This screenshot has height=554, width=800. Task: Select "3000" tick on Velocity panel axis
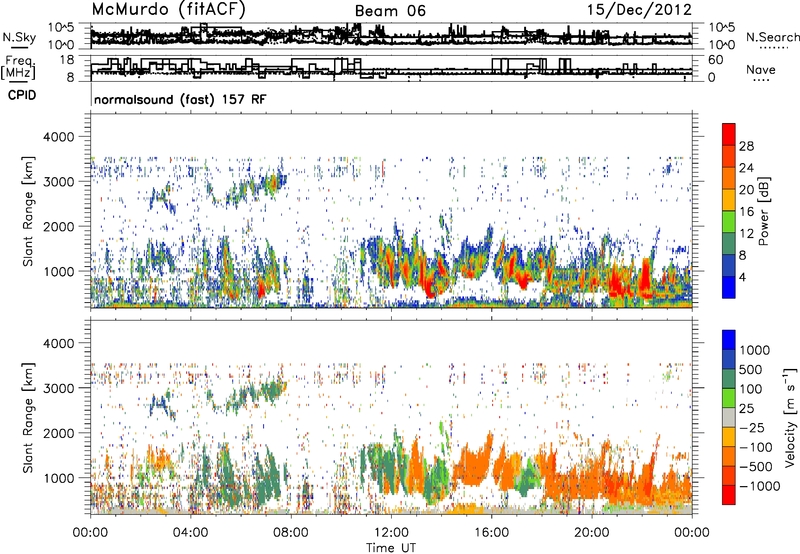point(59,388)
